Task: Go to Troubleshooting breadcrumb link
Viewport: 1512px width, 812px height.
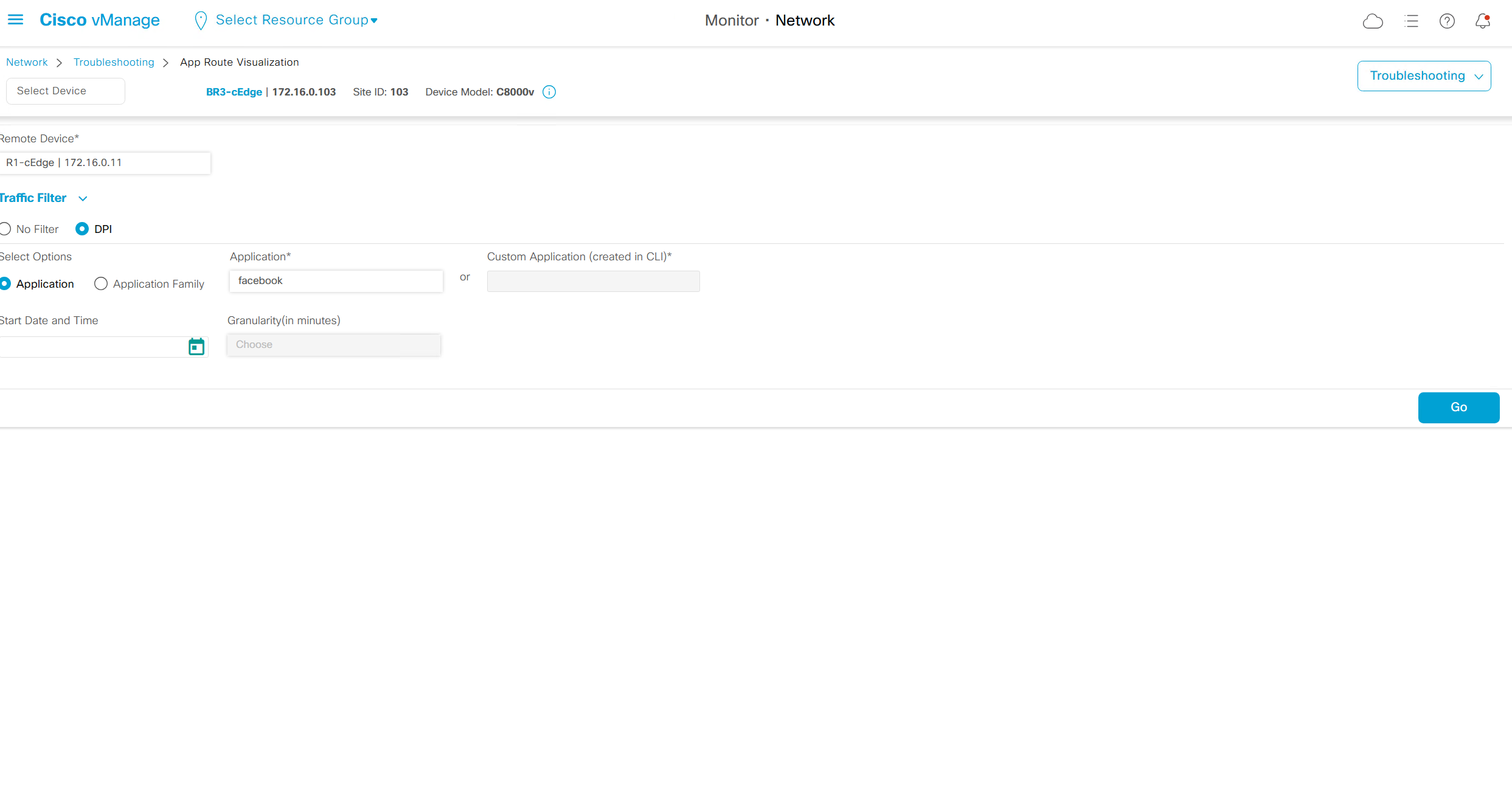Action: (x=114, y=62)
